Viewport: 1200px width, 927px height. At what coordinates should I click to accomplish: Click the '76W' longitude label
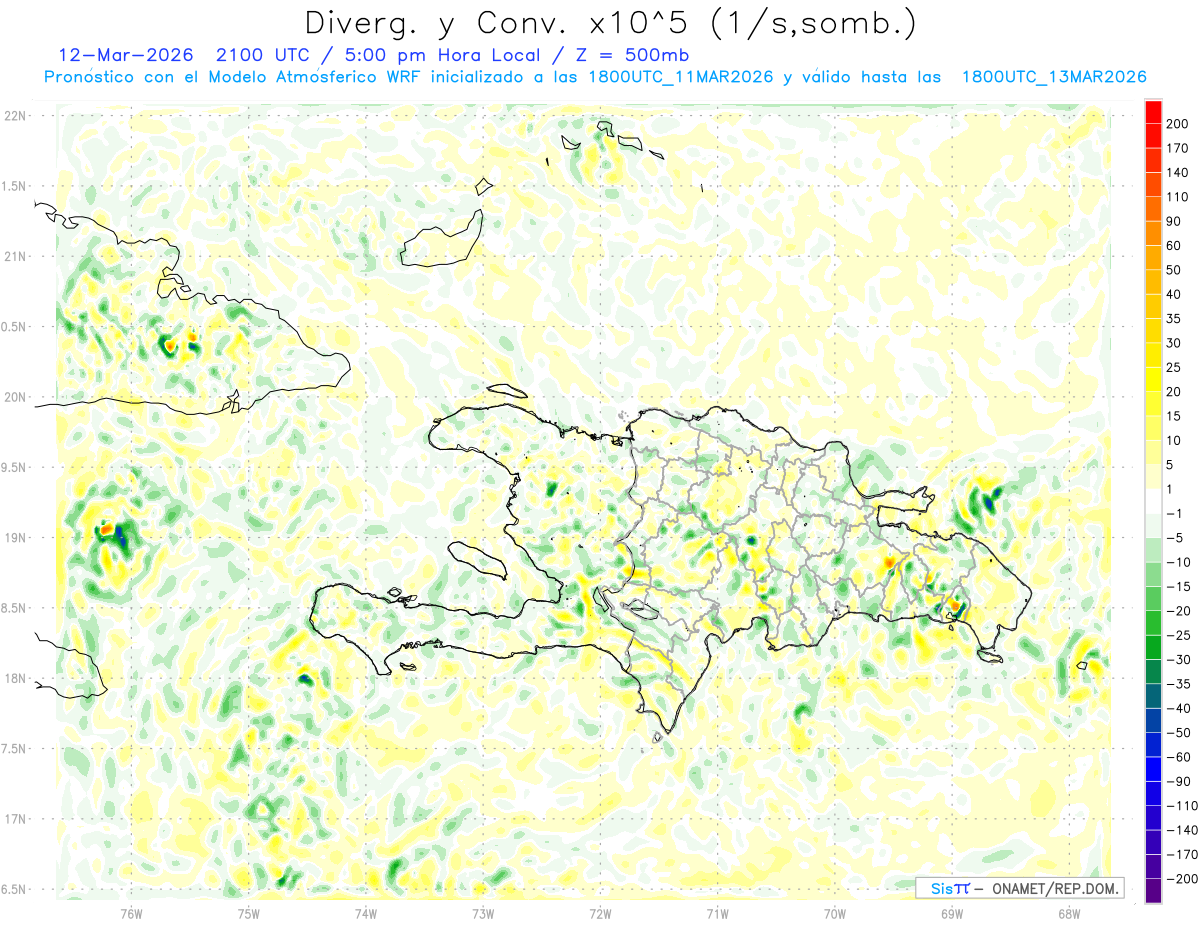[131, 913]
